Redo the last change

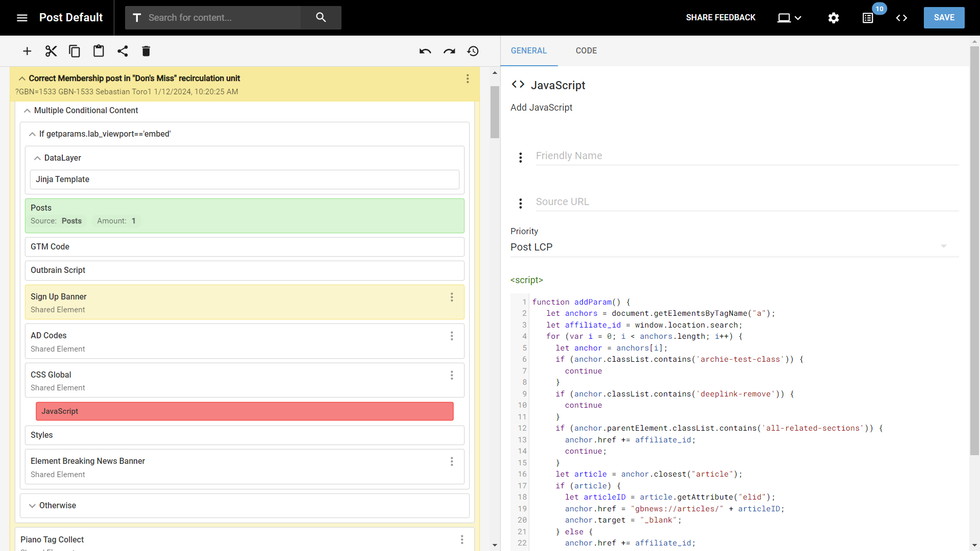(x=449, y=51)
